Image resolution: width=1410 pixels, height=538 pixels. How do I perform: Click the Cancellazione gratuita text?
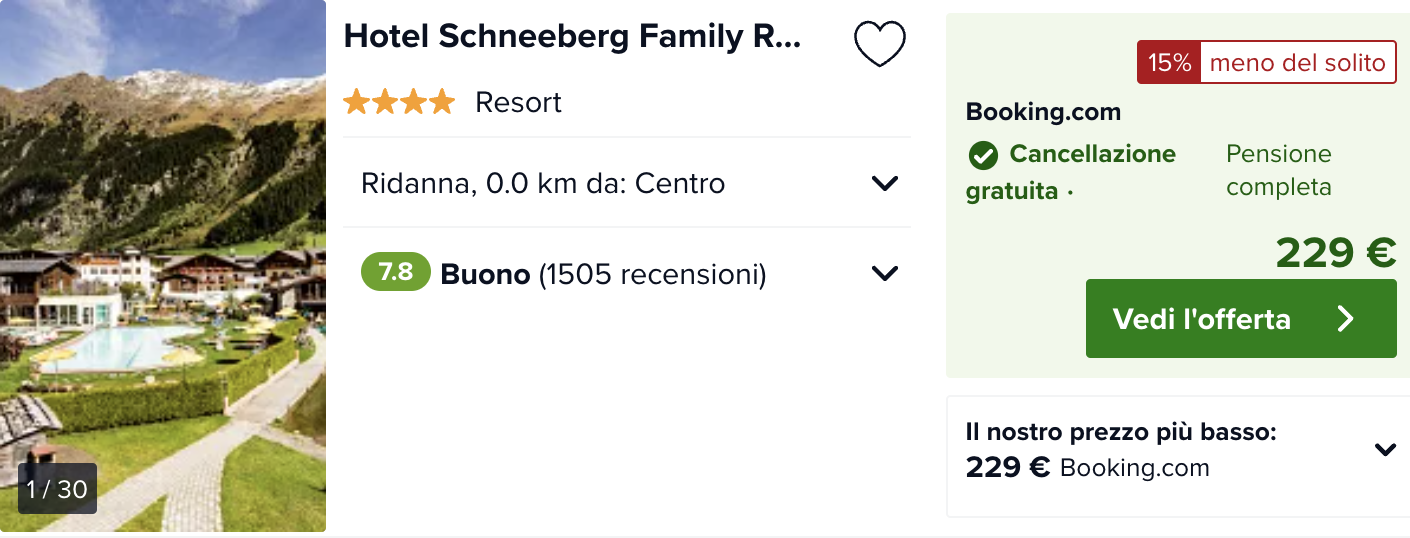(x=1071, y=172)
